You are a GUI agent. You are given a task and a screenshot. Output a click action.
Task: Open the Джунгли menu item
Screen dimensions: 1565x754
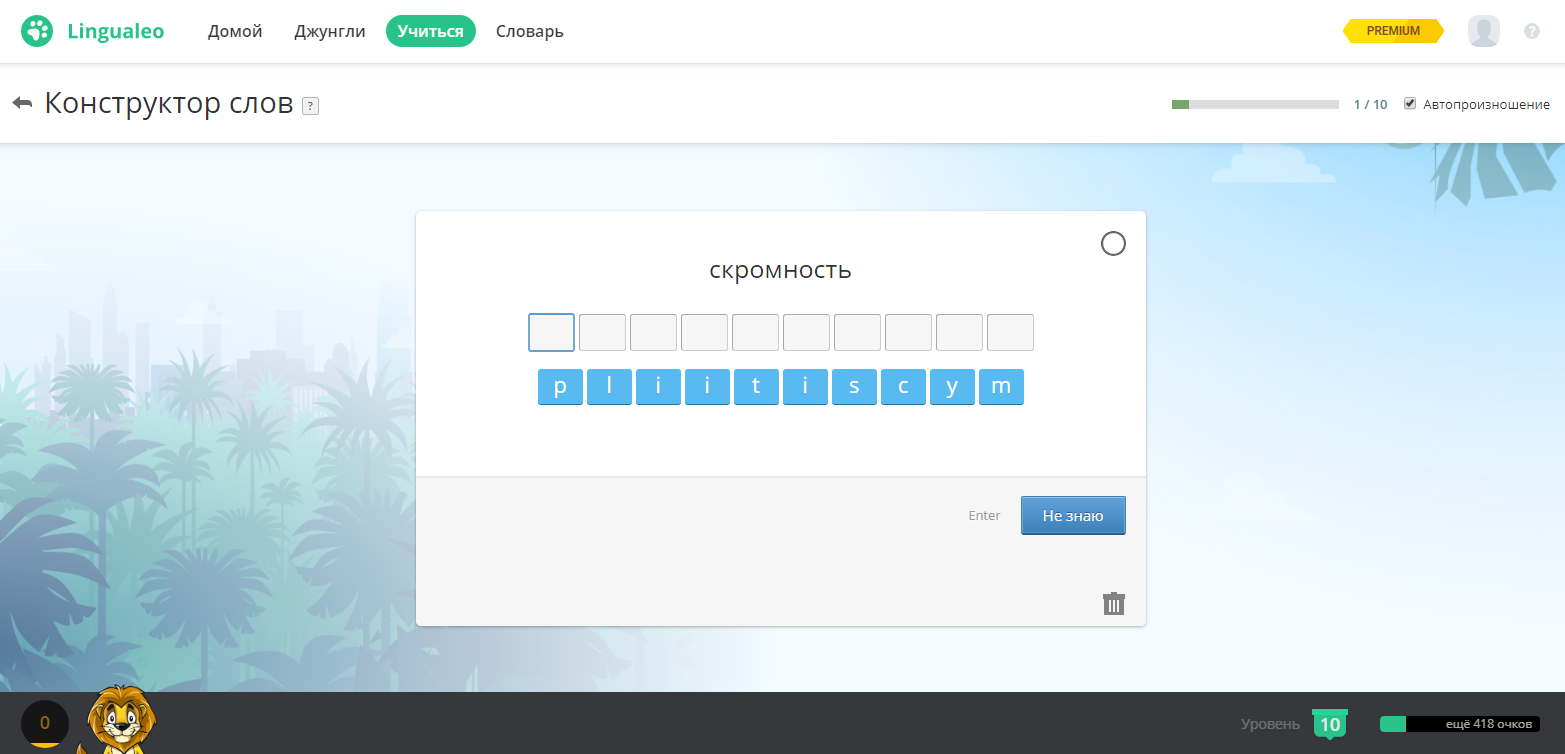(x=329, y=31)
